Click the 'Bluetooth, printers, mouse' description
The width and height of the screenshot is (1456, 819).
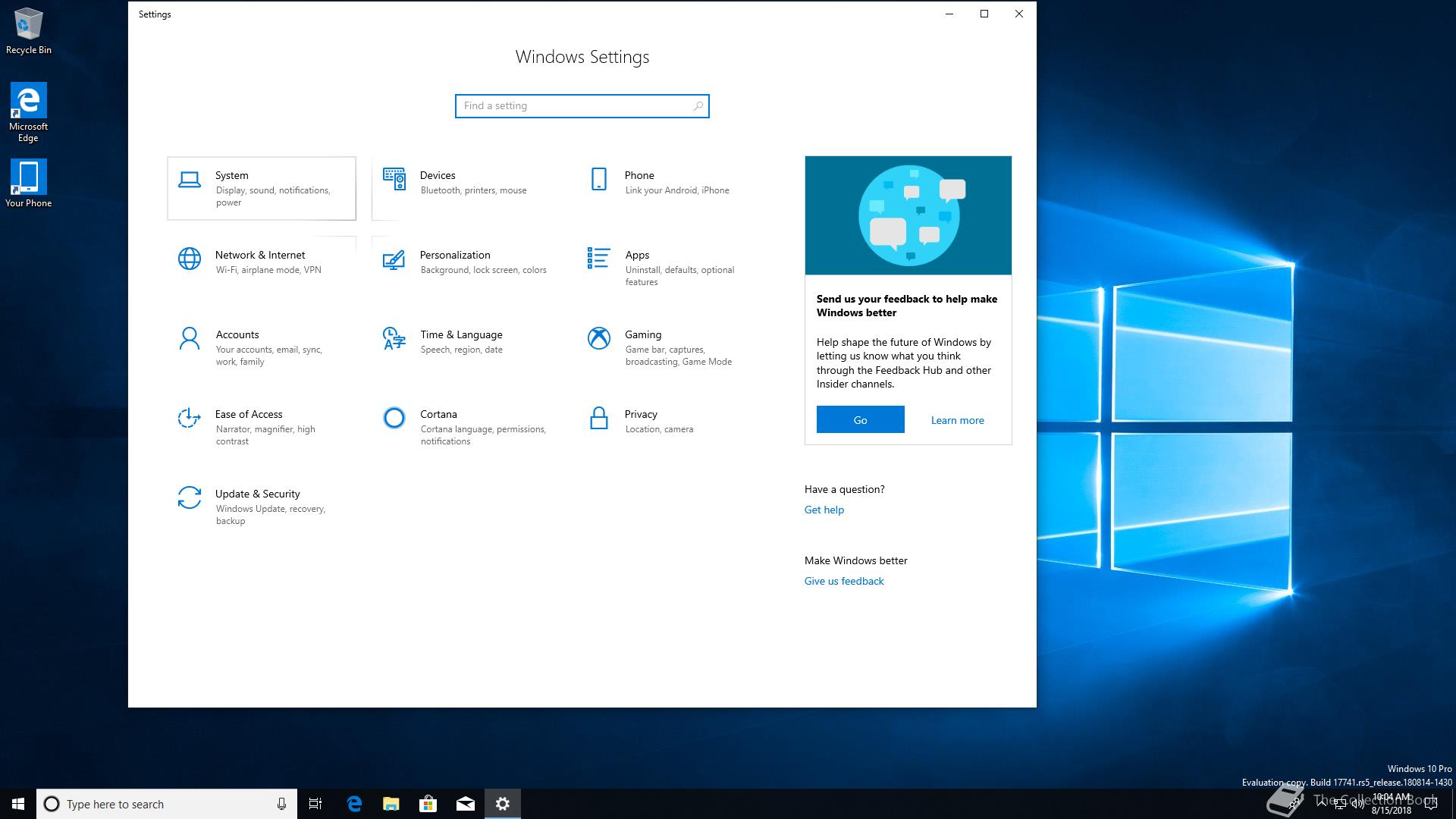(473, 190)
